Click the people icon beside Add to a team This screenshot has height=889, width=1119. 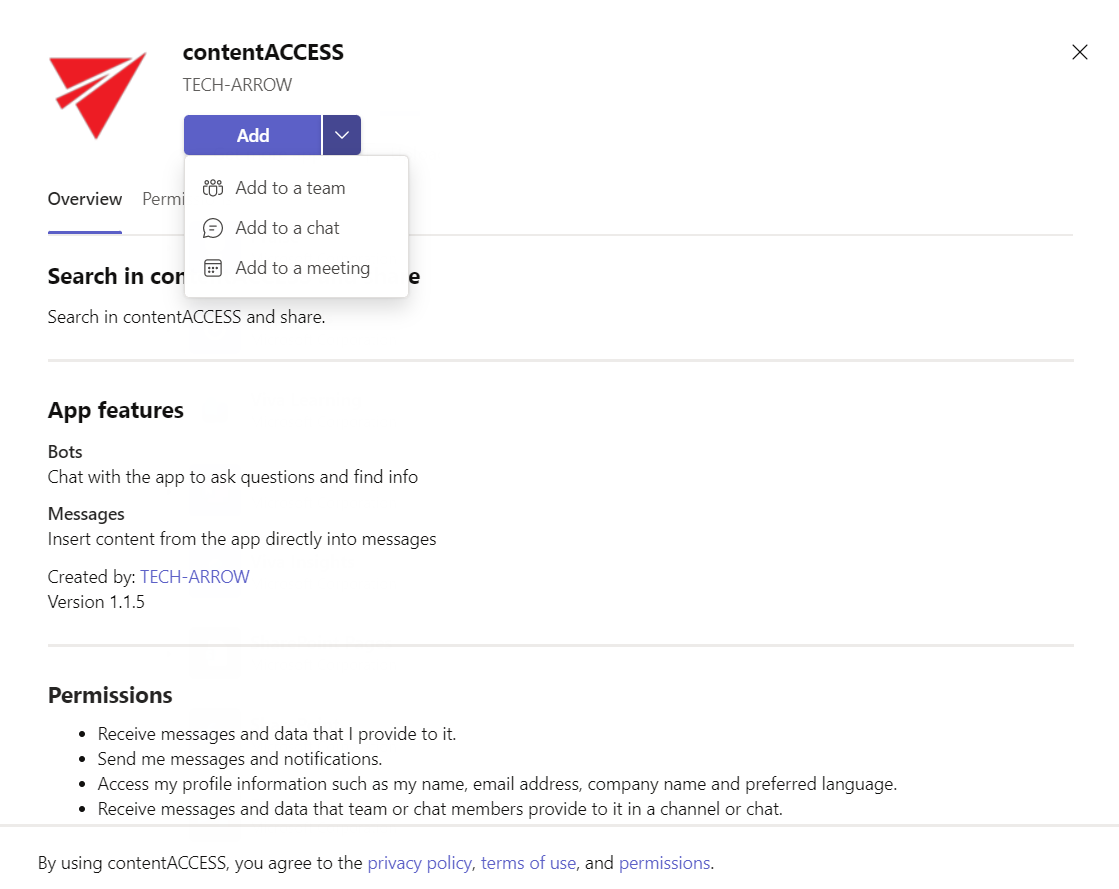click(x=212, y=188)
